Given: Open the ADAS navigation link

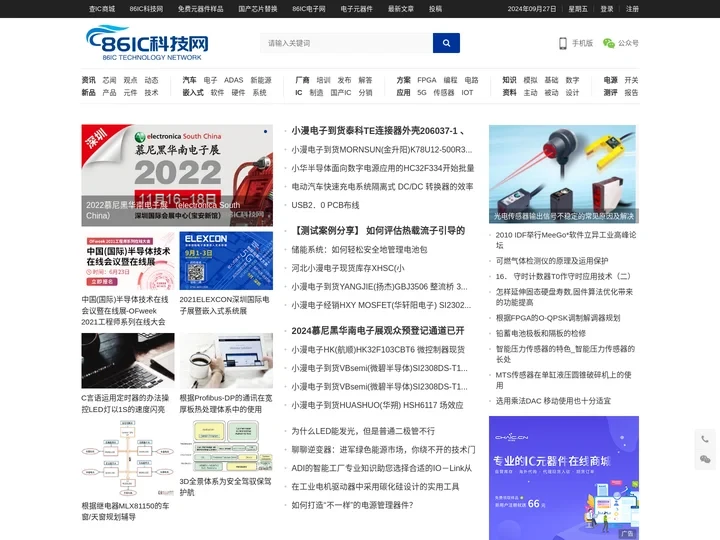Looking at the screenshot, I should (x=233, y=80).
